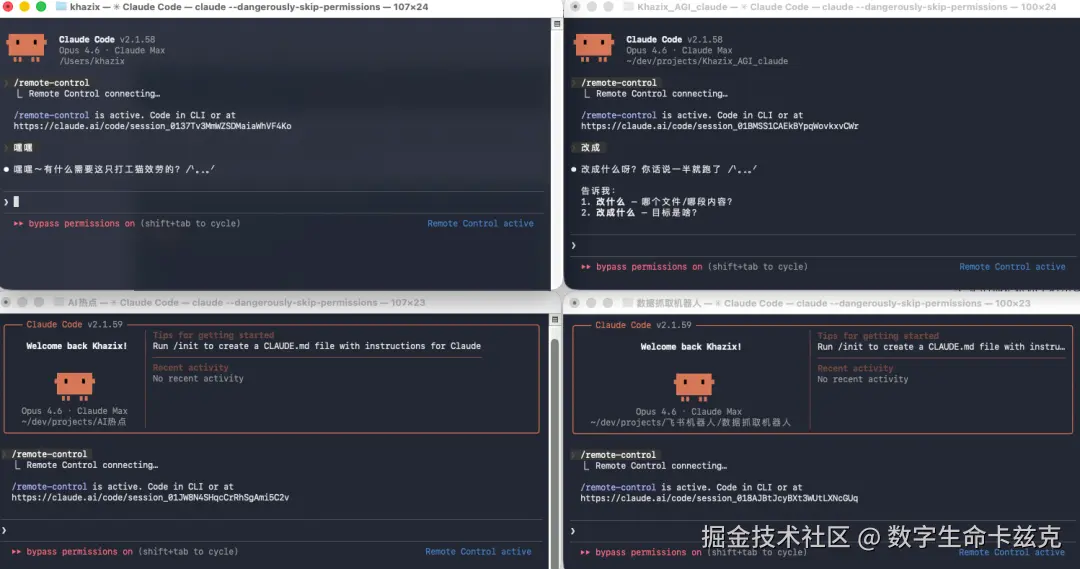
Task: Click the folder icon in Khazix_AGI_claude title bar
Action: click(628, 6)
